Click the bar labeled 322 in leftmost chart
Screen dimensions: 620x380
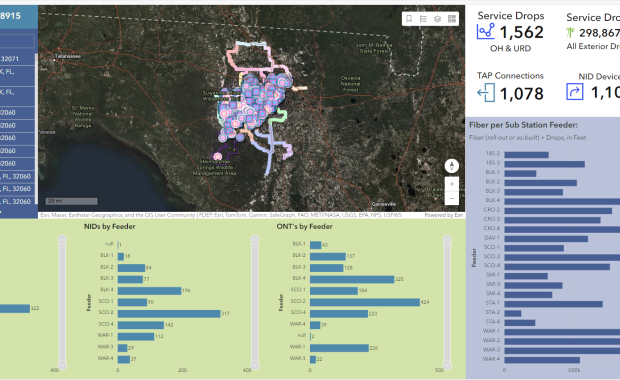(x=15, y=308)
